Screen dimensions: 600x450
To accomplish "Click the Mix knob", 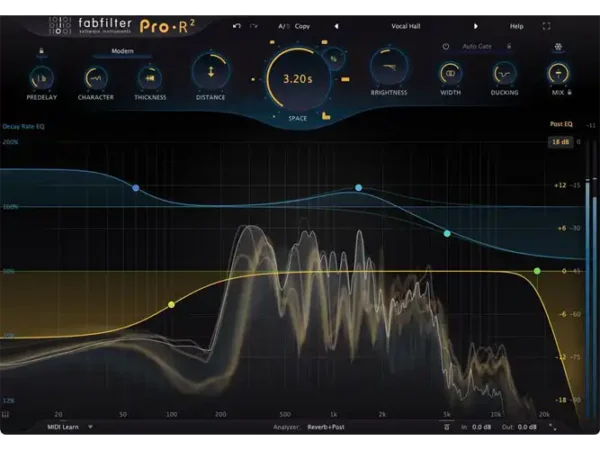I will pos(558,73).
